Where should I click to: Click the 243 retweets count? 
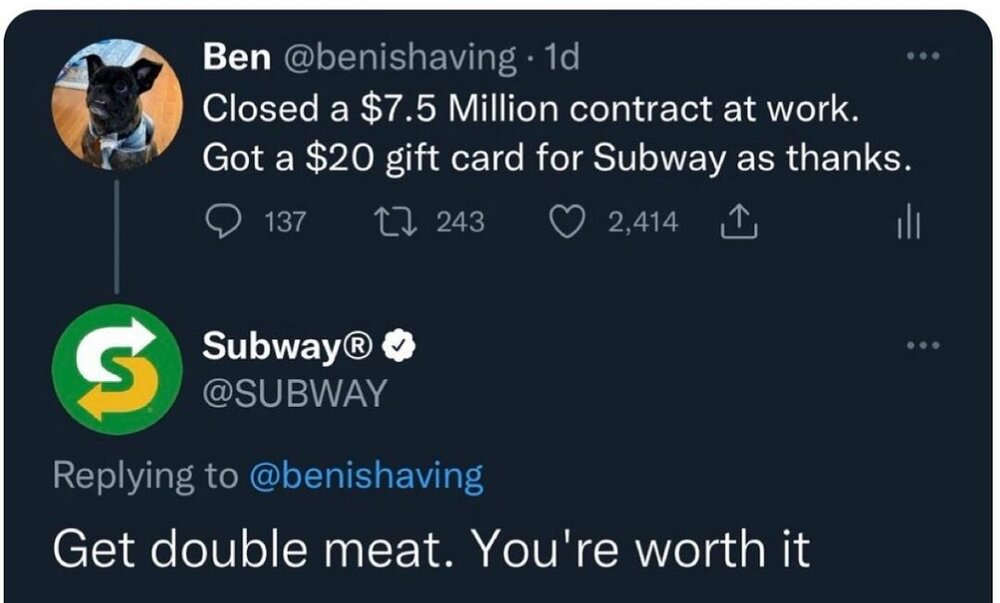coord(460,222)
